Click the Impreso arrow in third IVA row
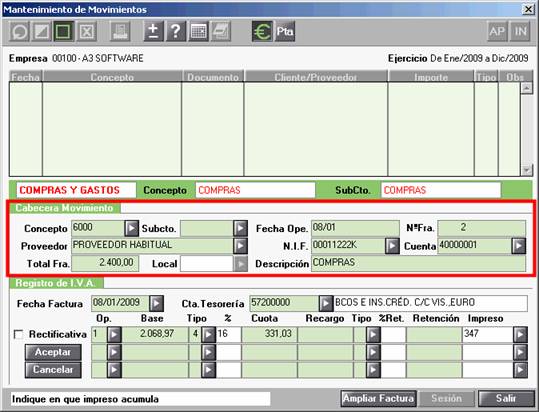Screen dimensions: 539x412 (x=520, y=370)
